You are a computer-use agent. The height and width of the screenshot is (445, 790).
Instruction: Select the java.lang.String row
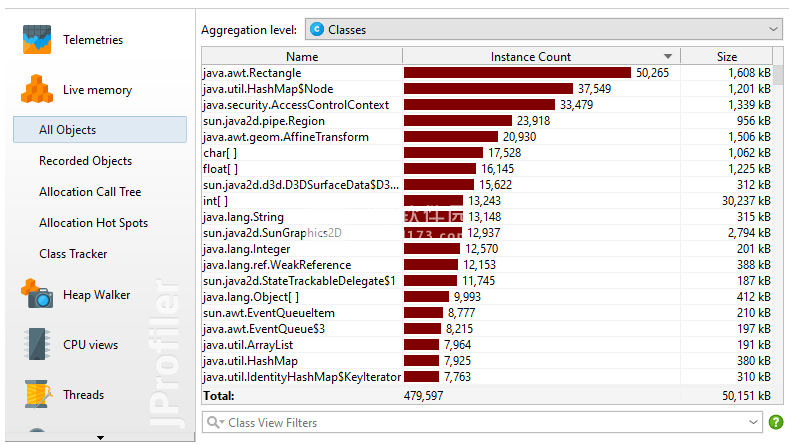pos(487,217)
